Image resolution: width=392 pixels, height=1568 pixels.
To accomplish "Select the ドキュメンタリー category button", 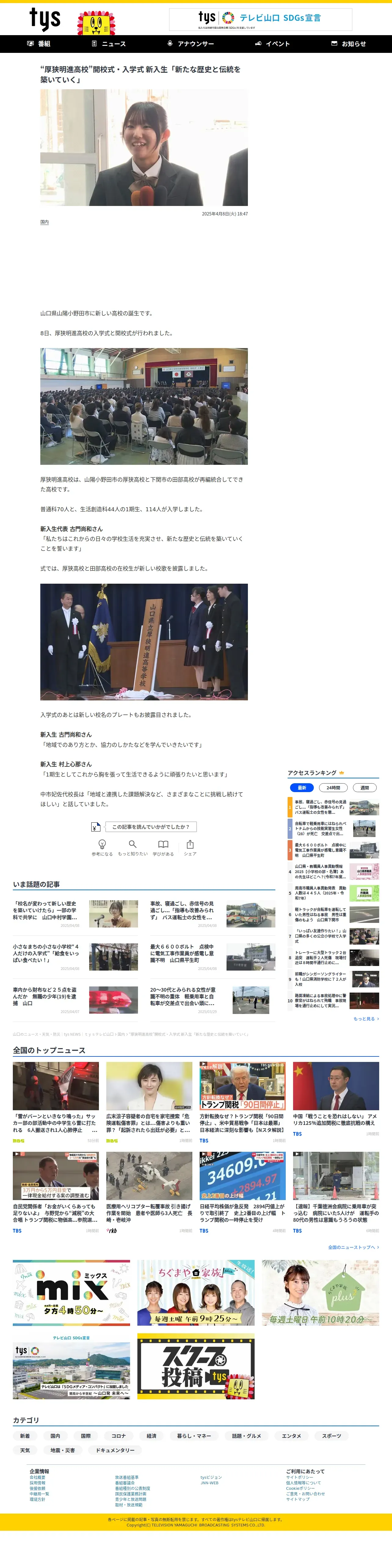I will 115,1451.
